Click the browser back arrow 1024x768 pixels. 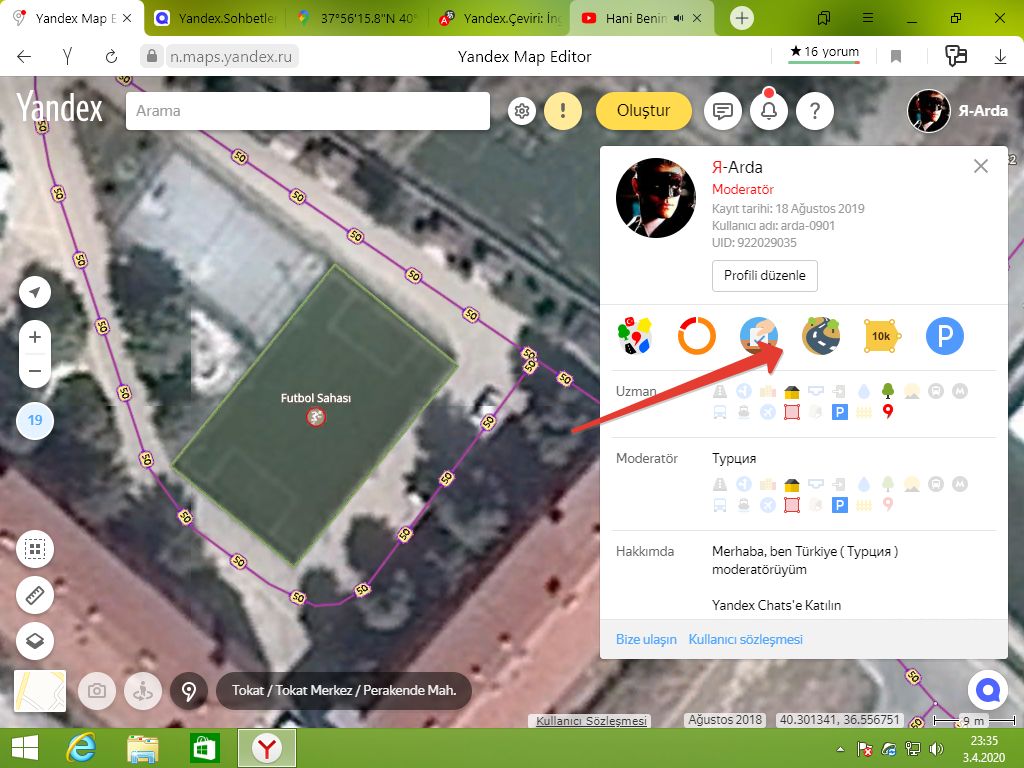[x=24, y=57]
